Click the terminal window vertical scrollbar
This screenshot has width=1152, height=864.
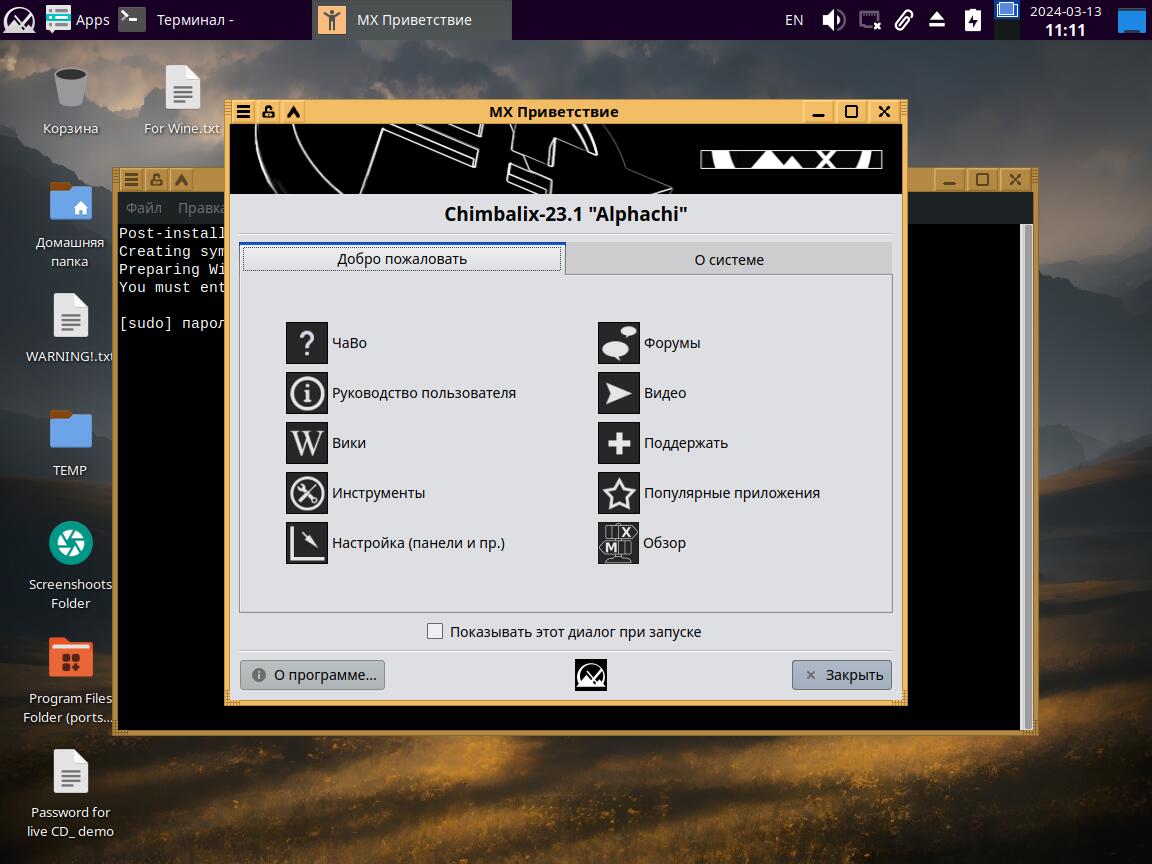tap(1026, 476)
